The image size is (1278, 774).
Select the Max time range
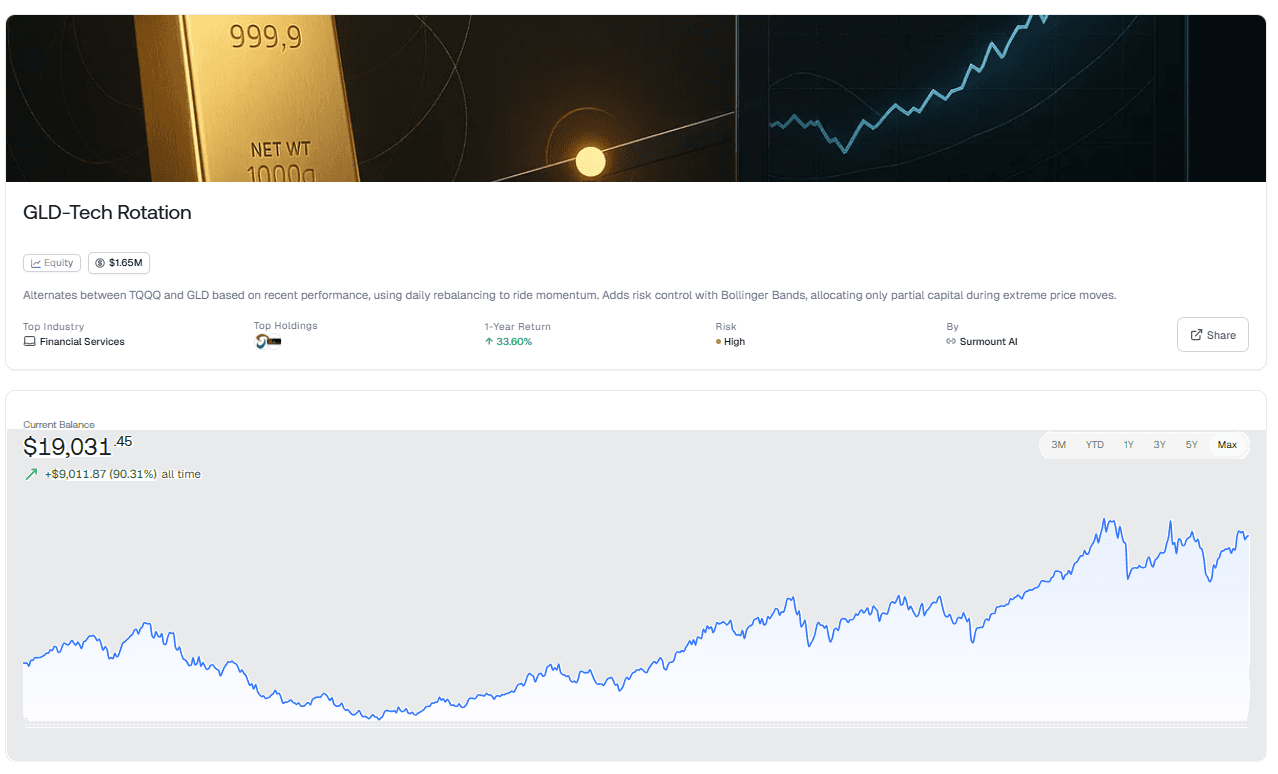[x=1227, y=445]
